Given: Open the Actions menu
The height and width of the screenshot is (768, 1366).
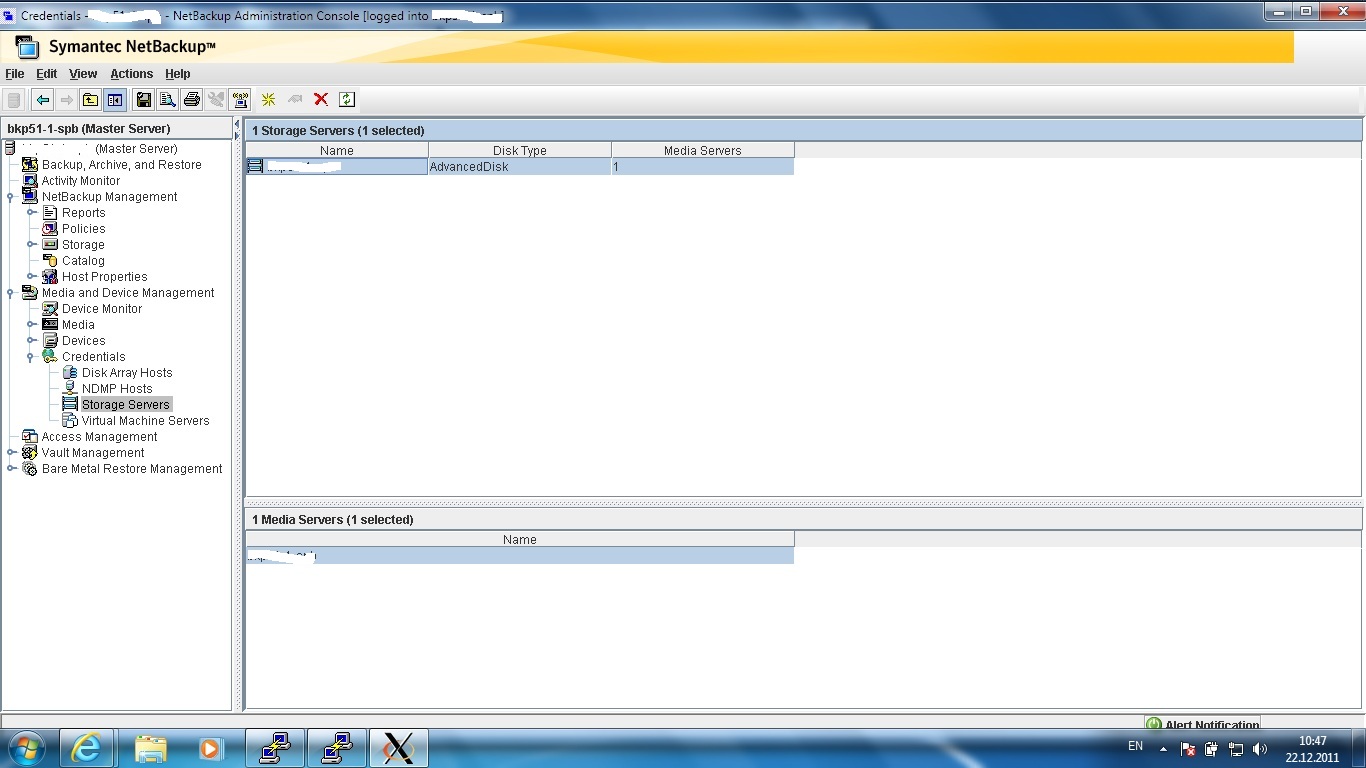Looking at the screenshot, I should click(131, 74).
